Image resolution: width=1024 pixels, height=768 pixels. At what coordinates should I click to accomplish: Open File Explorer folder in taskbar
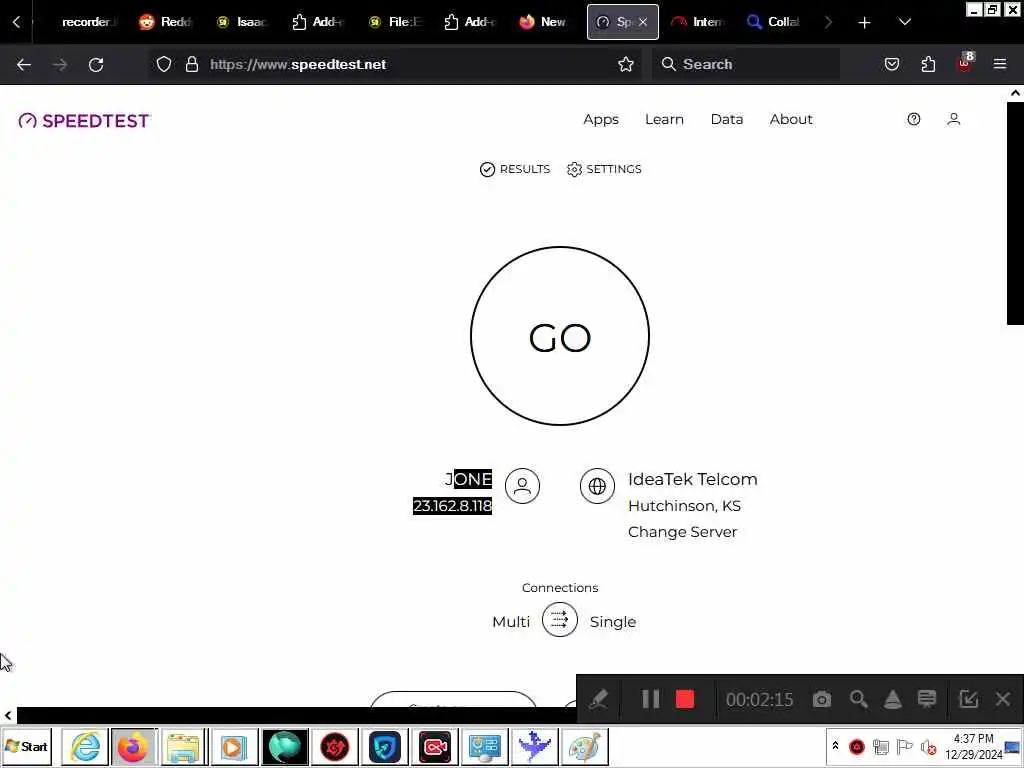coord(184,746)
